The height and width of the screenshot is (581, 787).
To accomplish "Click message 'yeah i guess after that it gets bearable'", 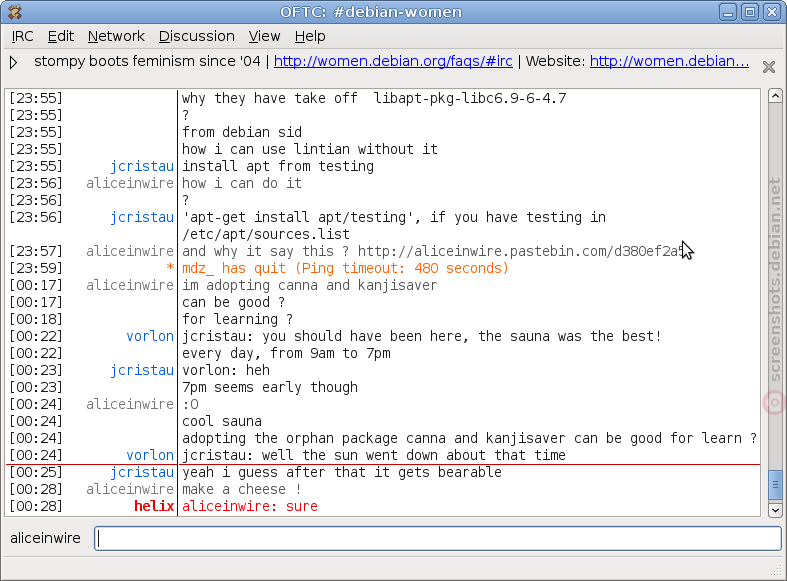I will coord(342,472).
